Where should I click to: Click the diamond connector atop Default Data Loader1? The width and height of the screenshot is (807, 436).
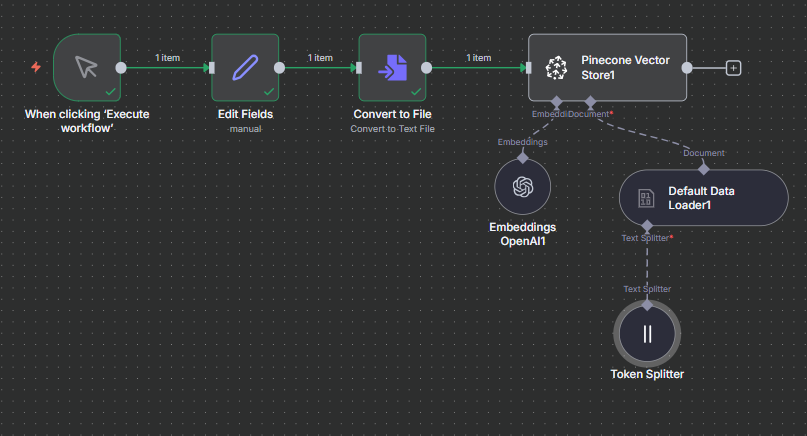(703, 168)
